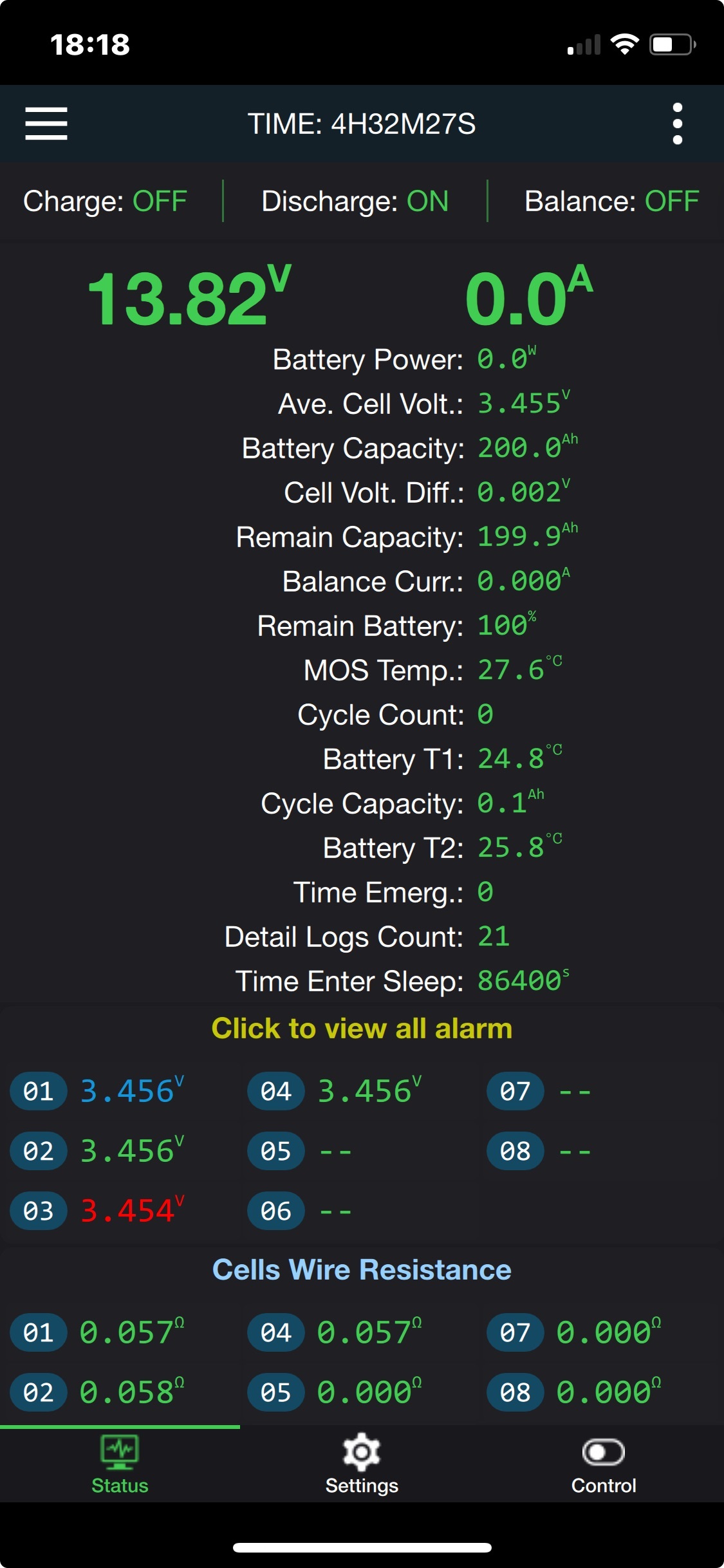Switch to the Control tab label
The width and height of the screenshot is (724, 1568).
click(604, 1486)
